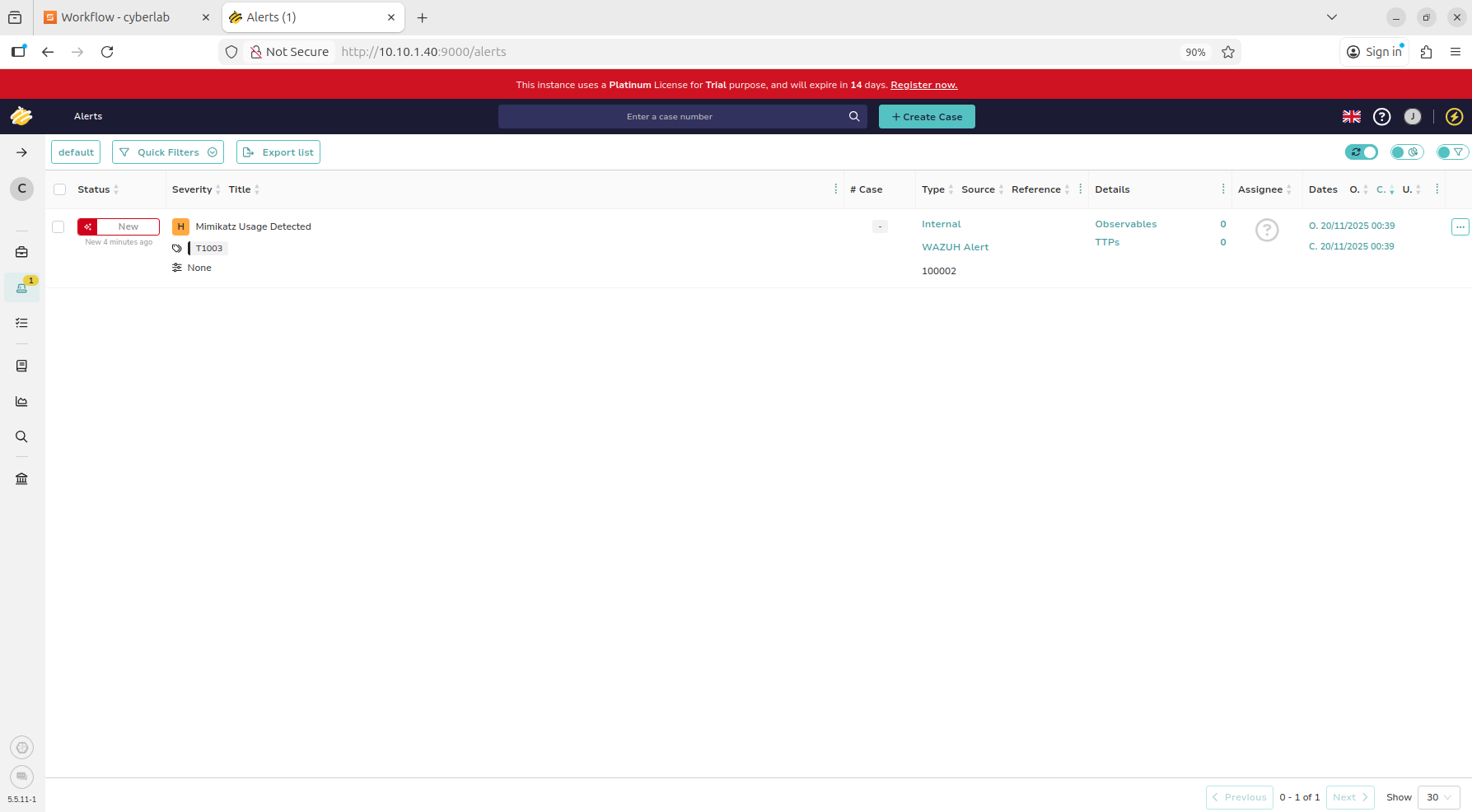Open the Show 30 page size dropdown
This screenshot has height=812, width=1472.
pyautogui.click(x=1438, y=797)
